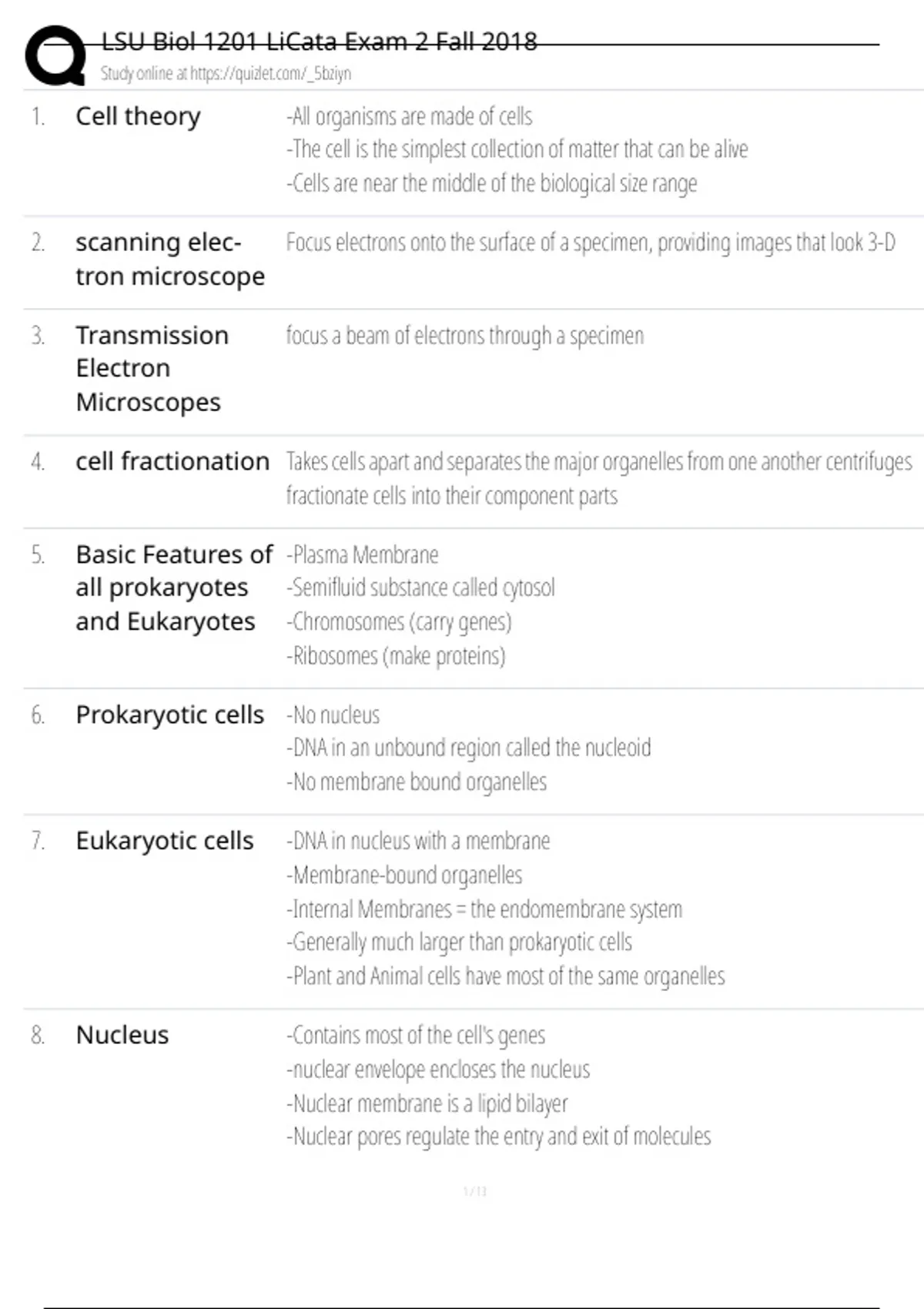This screenshot has height=1309, width=924.
Task: Click the definition about focusing electrons onto surface
Action: 591,243
